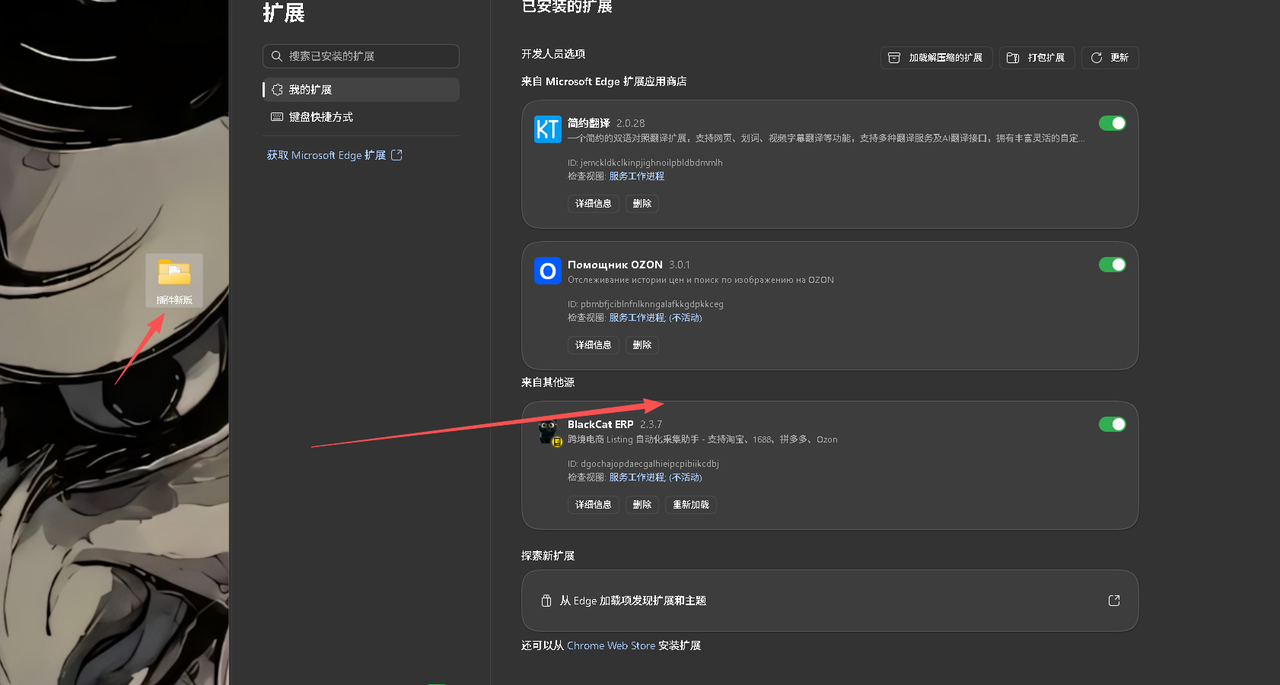
Task: Click 重新加载 for BlackCat ERP
Action: [x=691, y=505]
